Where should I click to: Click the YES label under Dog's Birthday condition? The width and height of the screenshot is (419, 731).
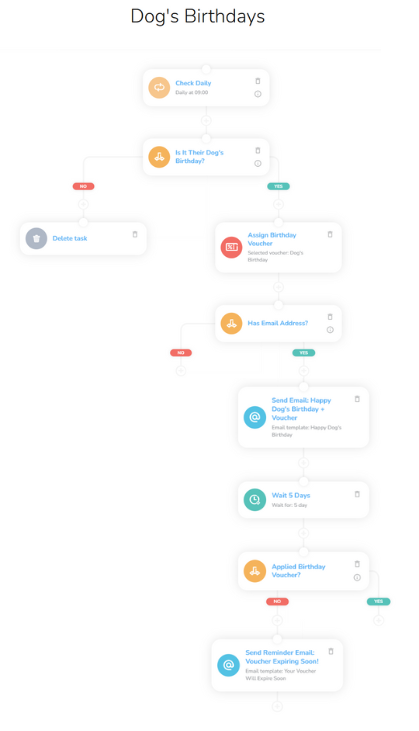coord(278,186)
